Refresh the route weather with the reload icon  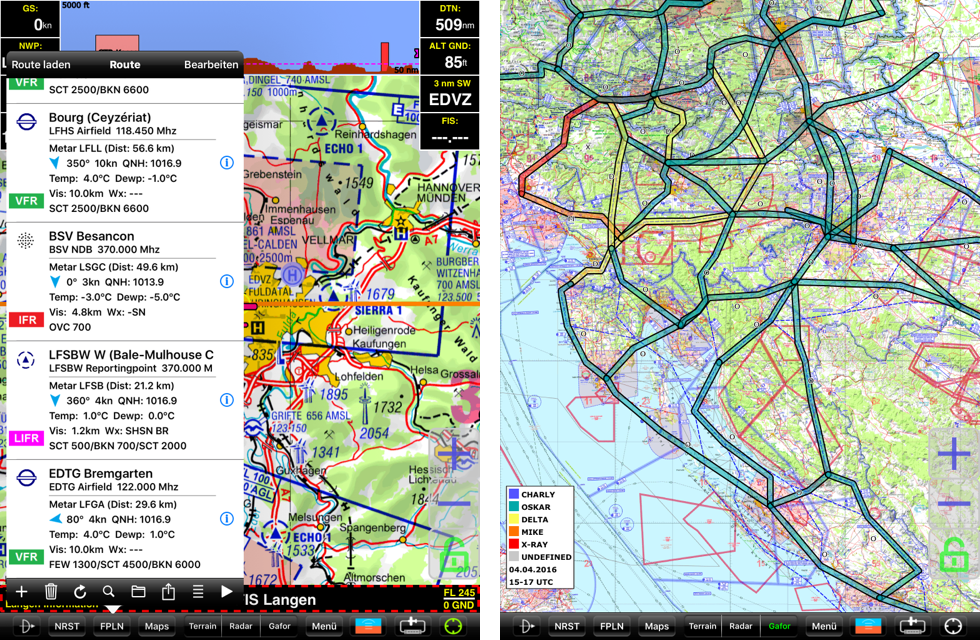[80, 591]
